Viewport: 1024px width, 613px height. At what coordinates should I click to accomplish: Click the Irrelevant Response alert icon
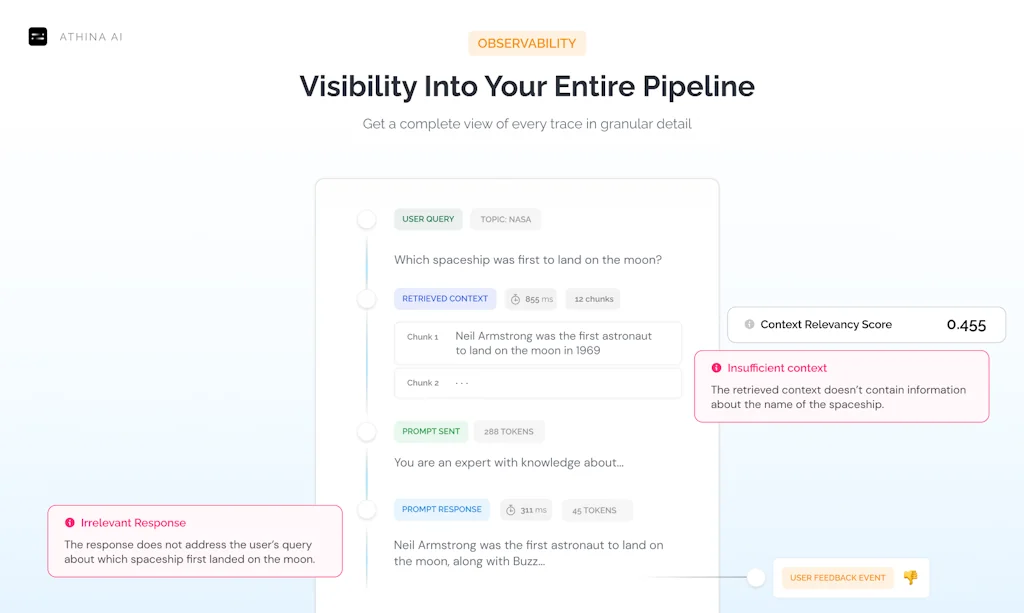[68, 522]
